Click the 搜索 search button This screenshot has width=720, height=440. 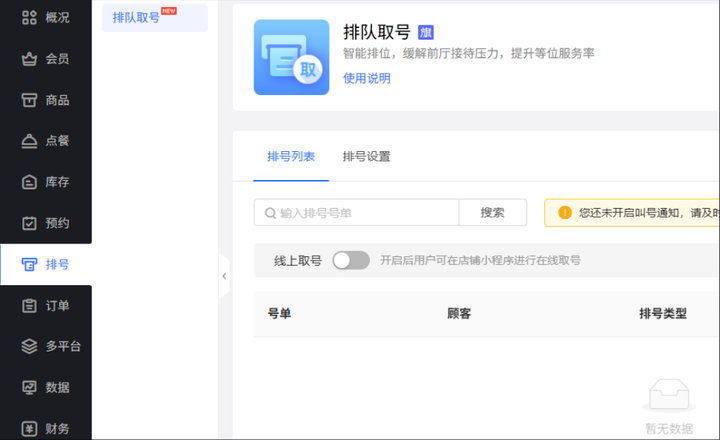pos(492,213)
